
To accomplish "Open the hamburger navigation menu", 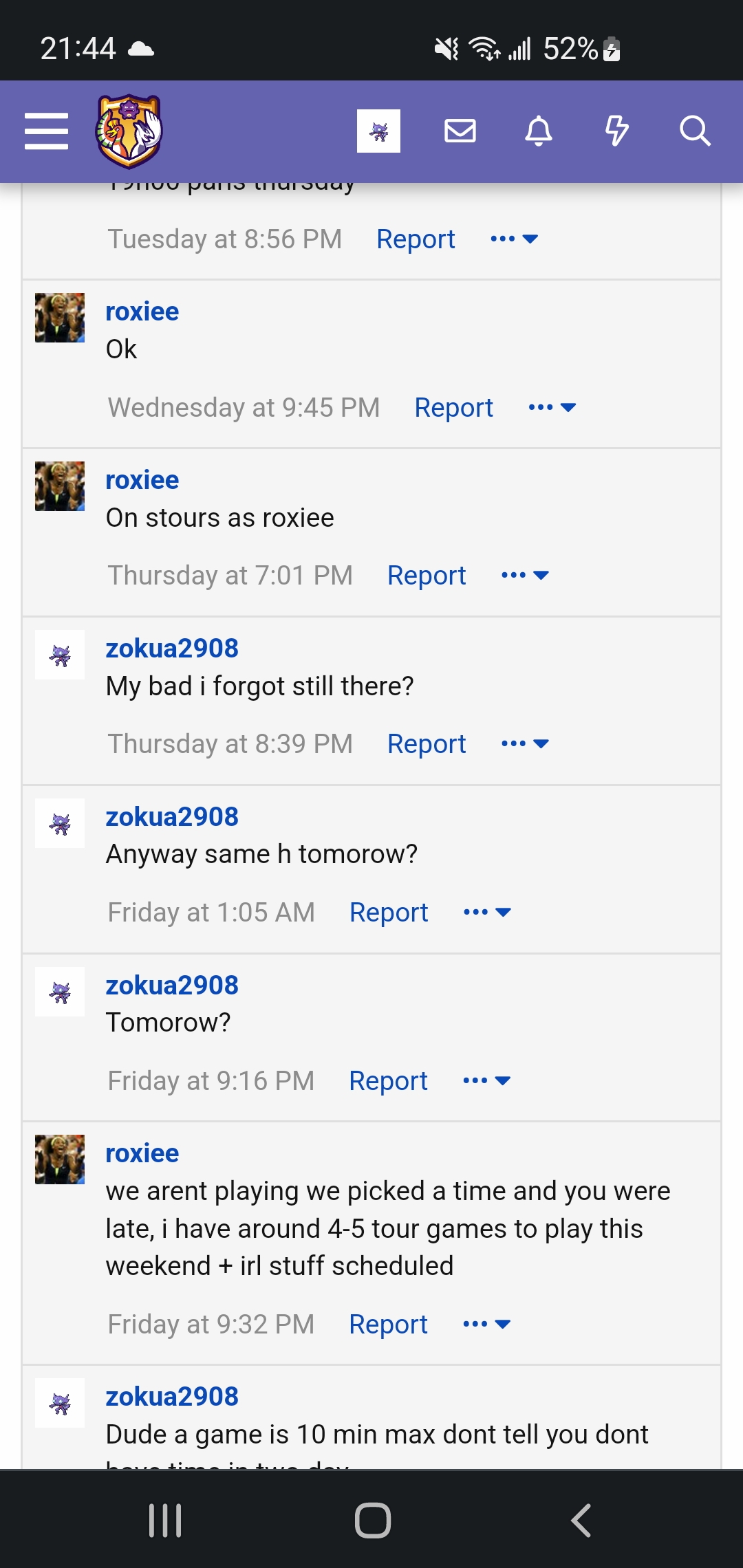I will (x=46, y=131).
